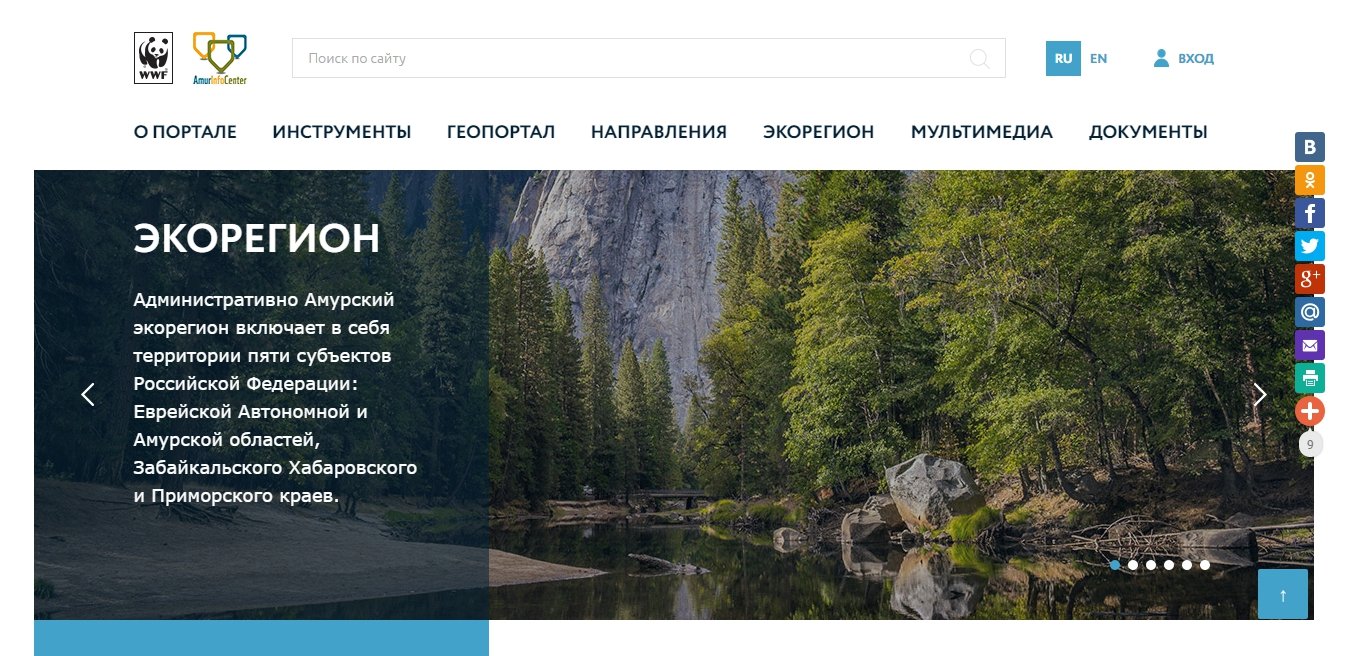Click the search magnifier icon

tap(980, 58)
